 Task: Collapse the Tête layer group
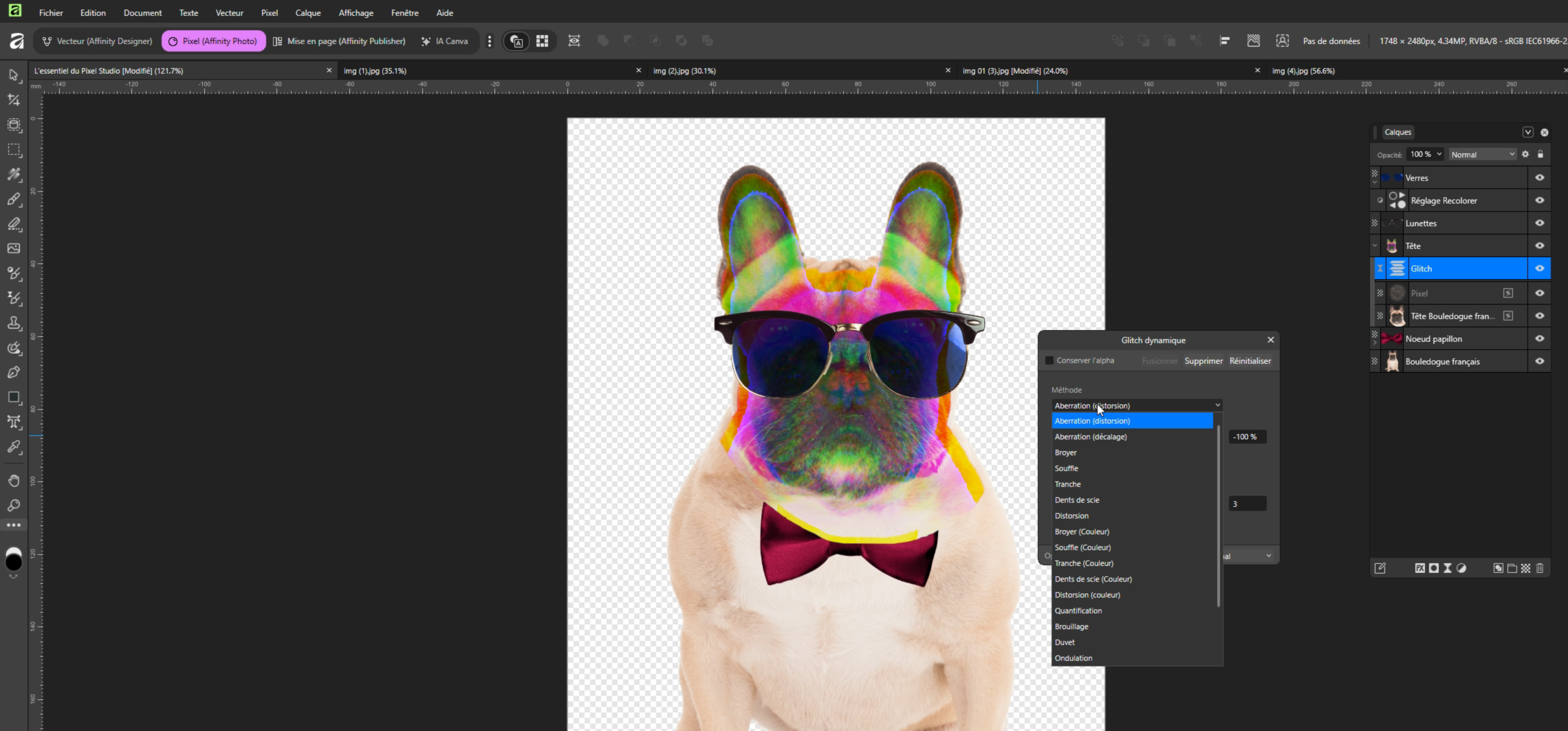[1375, 246]
